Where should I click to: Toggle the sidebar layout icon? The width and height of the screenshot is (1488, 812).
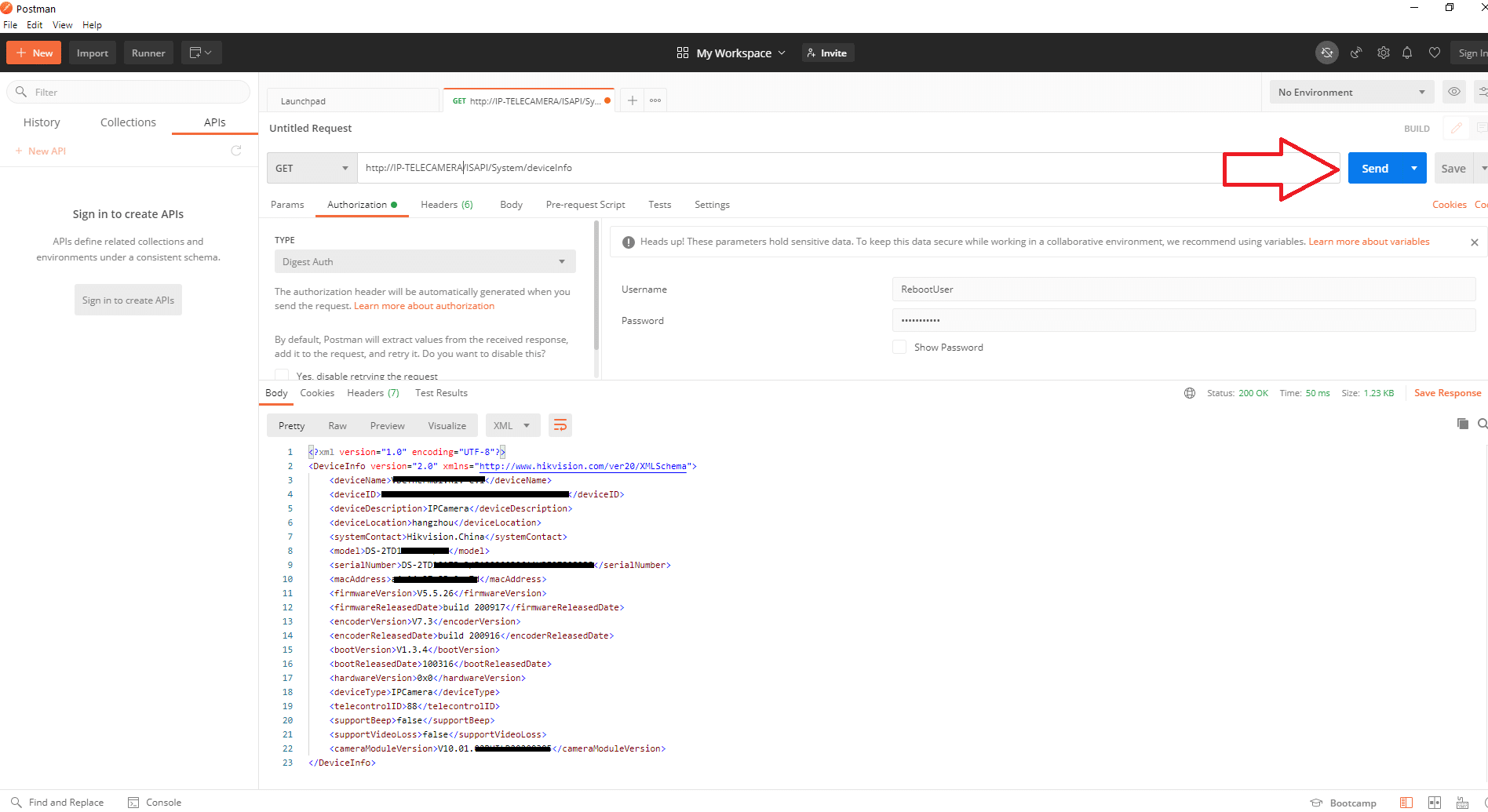pos(1406,803)
